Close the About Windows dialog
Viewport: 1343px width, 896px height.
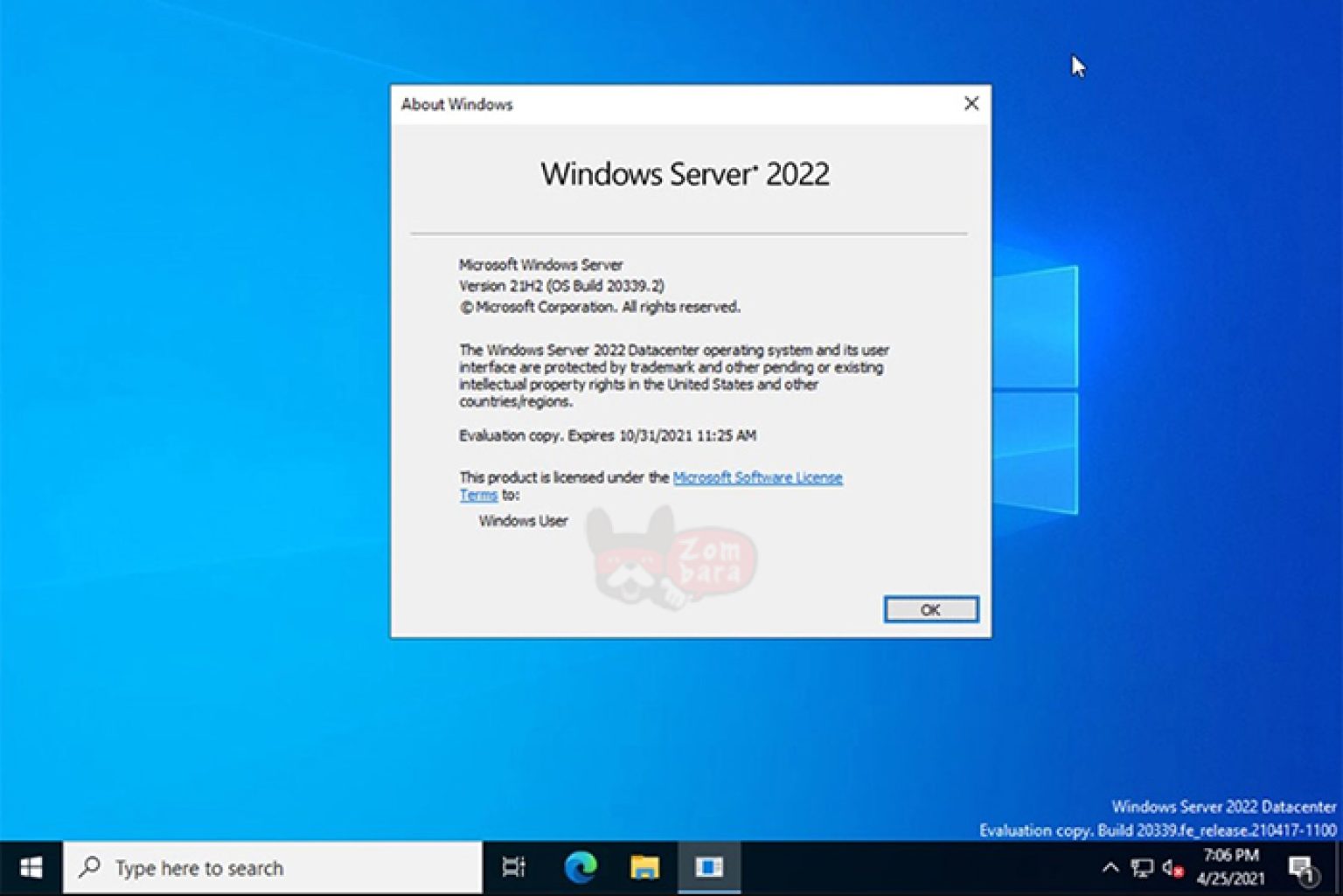971,103
